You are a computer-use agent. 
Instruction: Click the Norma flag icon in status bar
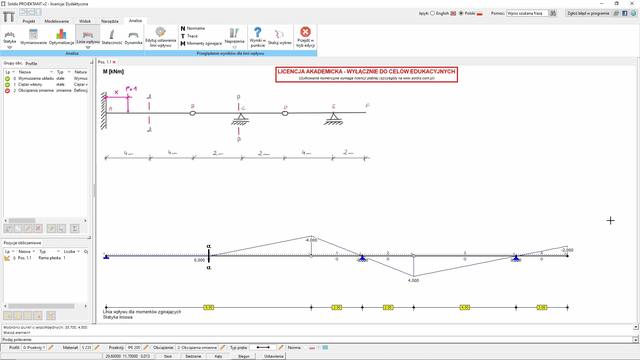(x=312, y=348)
